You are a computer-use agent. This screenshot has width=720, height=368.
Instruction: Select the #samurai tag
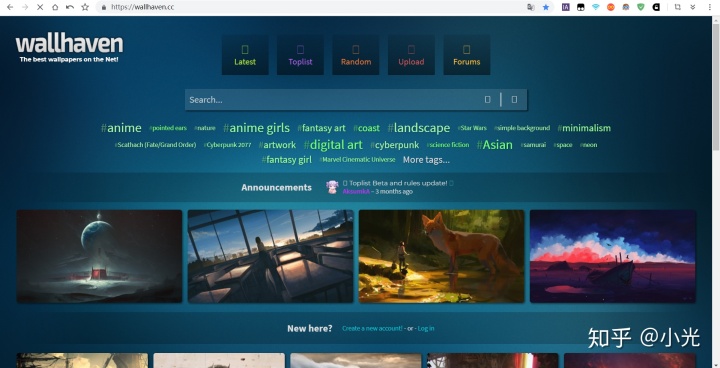coord(533,145)
